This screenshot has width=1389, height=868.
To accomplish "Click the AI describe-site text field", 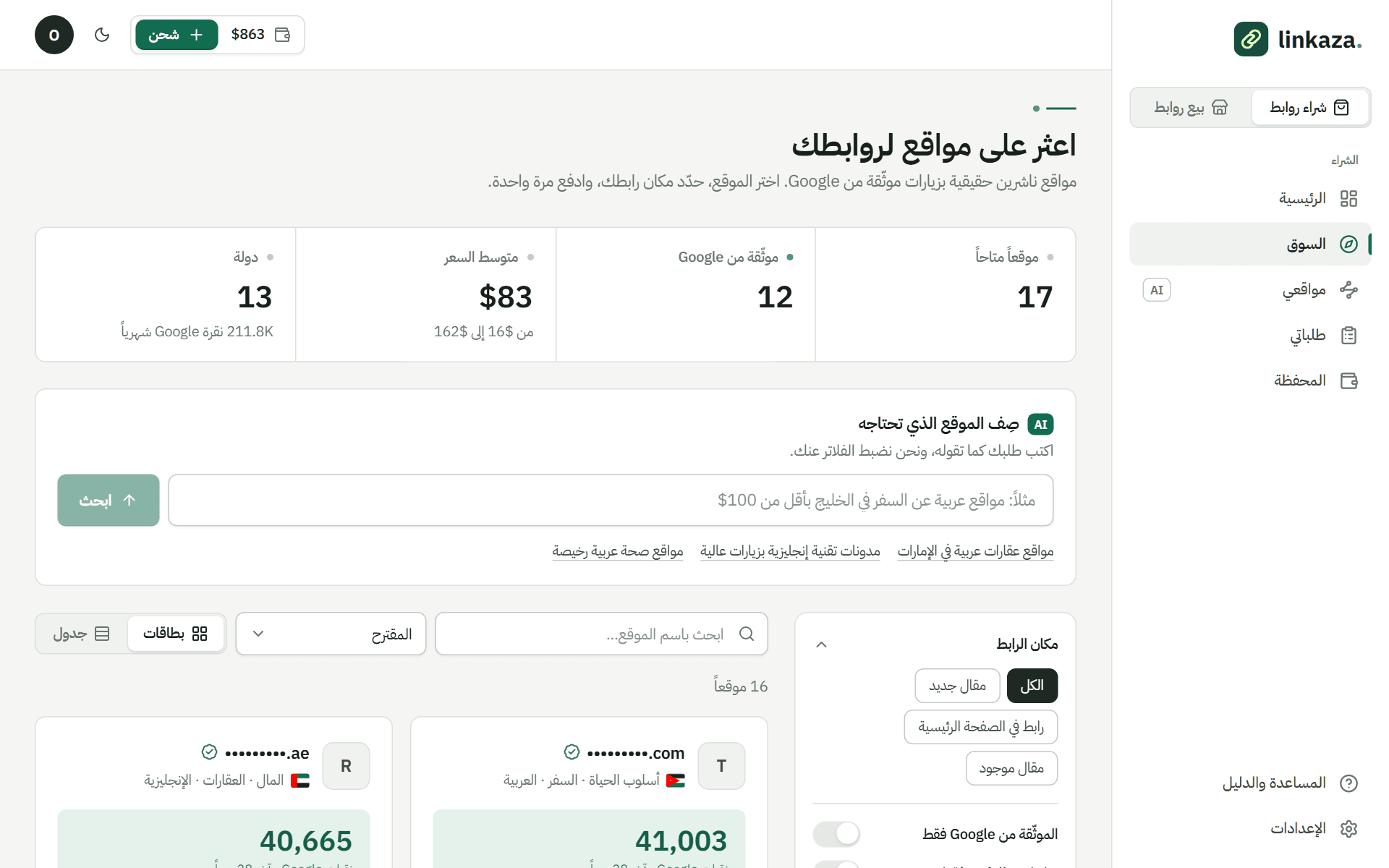I will 611,501.
